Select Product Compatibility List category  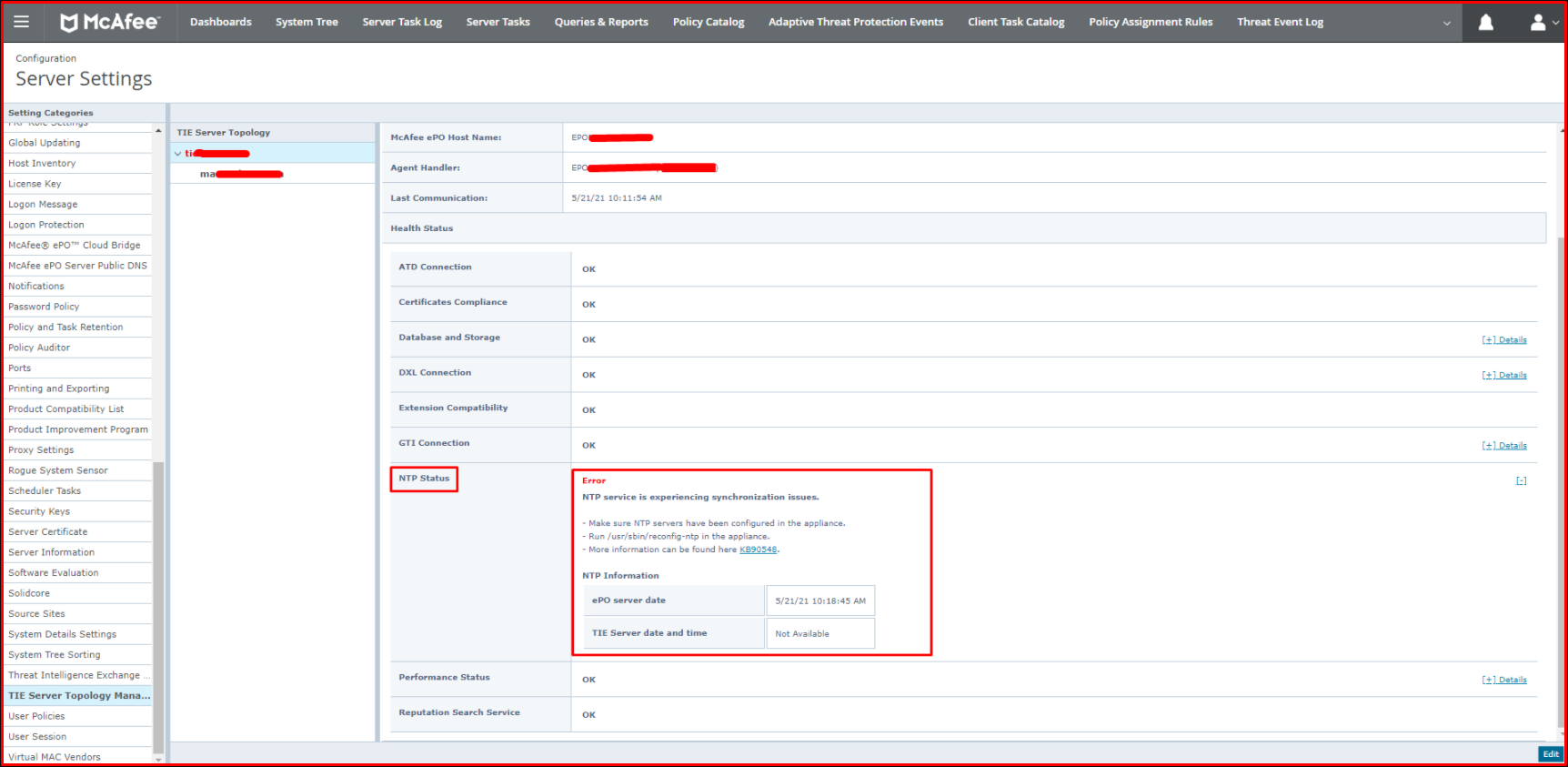click(x=77, y=409)
